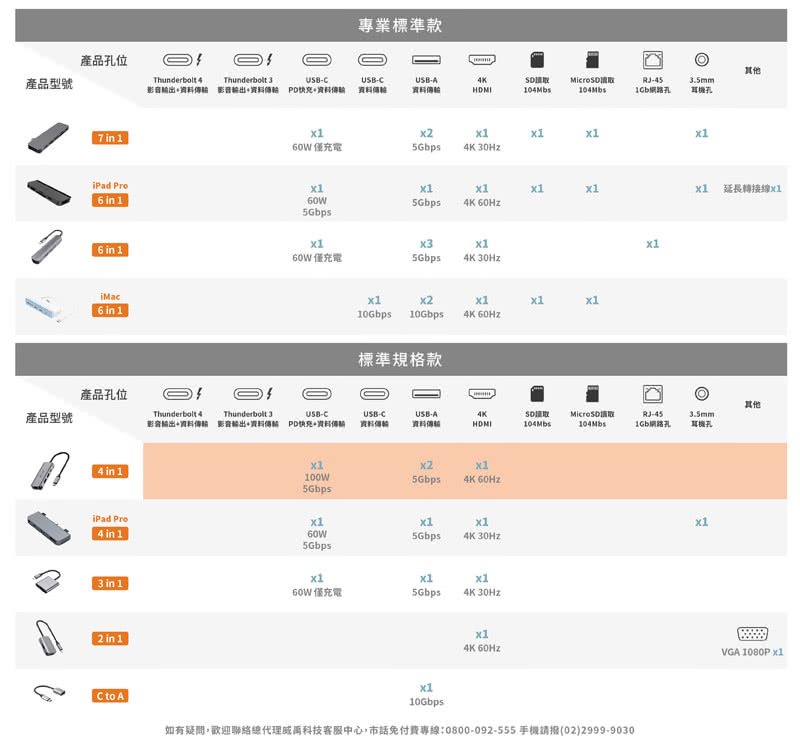Click the 100W text in highlighted orange row
This screenshot has width=800, height=742.
(x=316, y=478)
